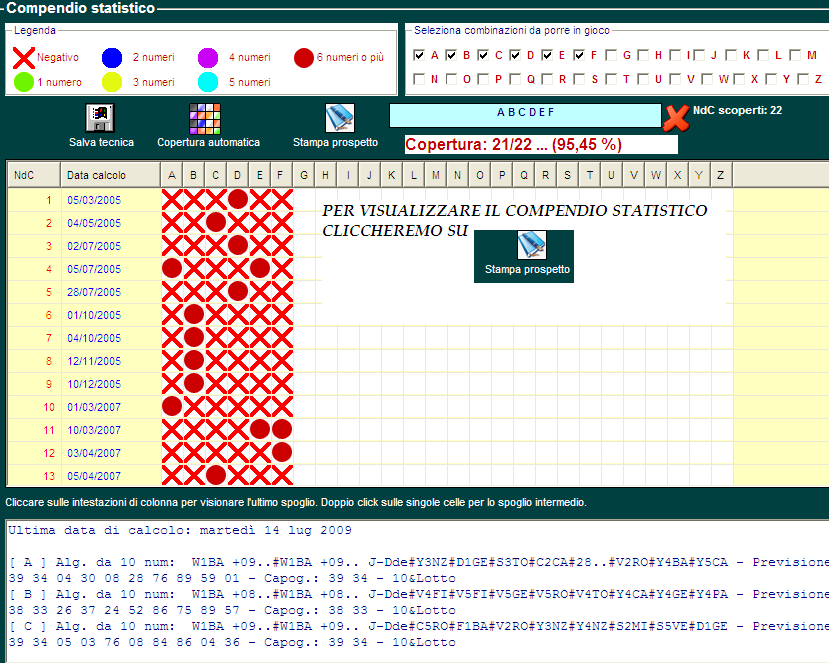Click the Copertura 21/22 coverage field
829x663 pixels.
541,144
